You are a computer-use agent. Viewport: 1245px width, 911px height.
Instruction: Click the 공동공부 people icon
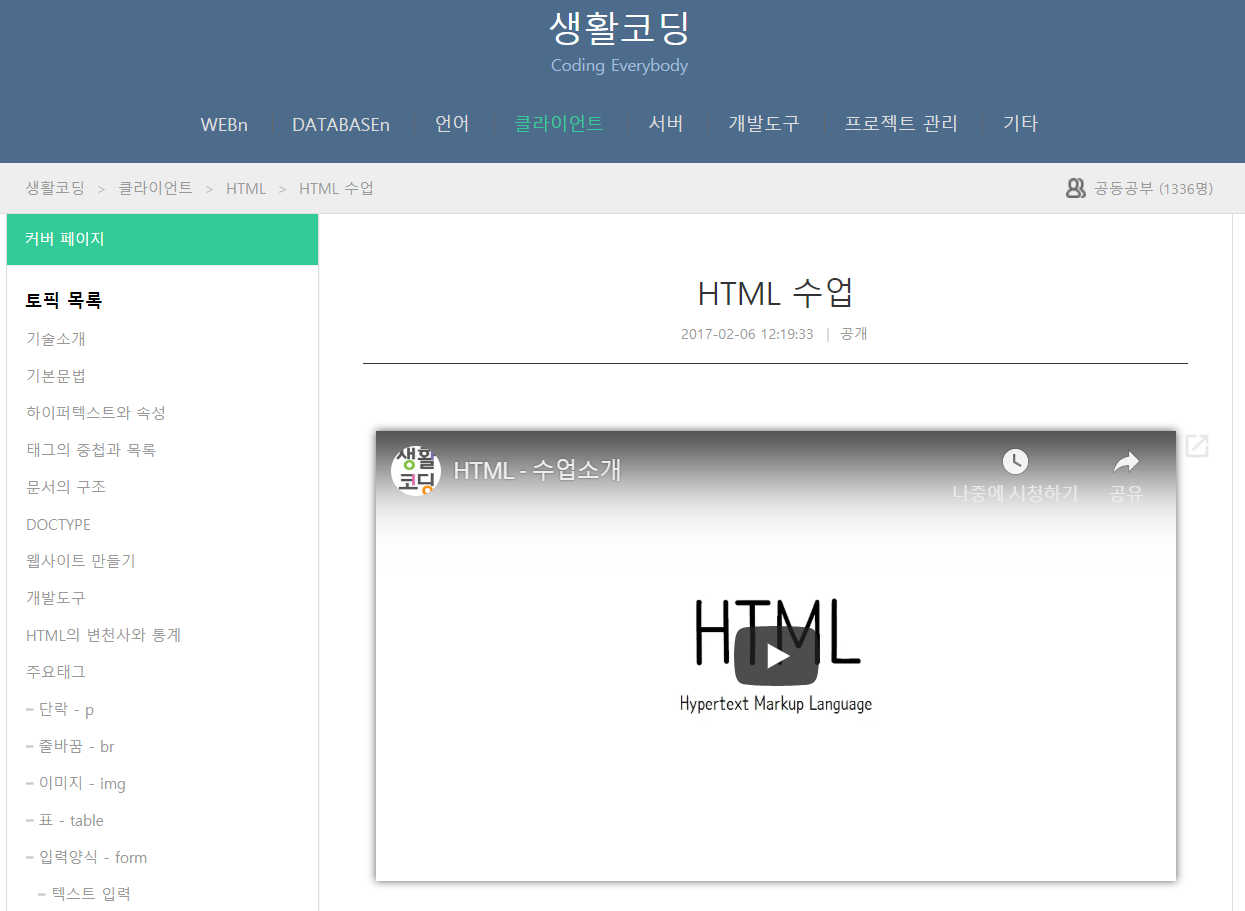(x=1076, y=188)
